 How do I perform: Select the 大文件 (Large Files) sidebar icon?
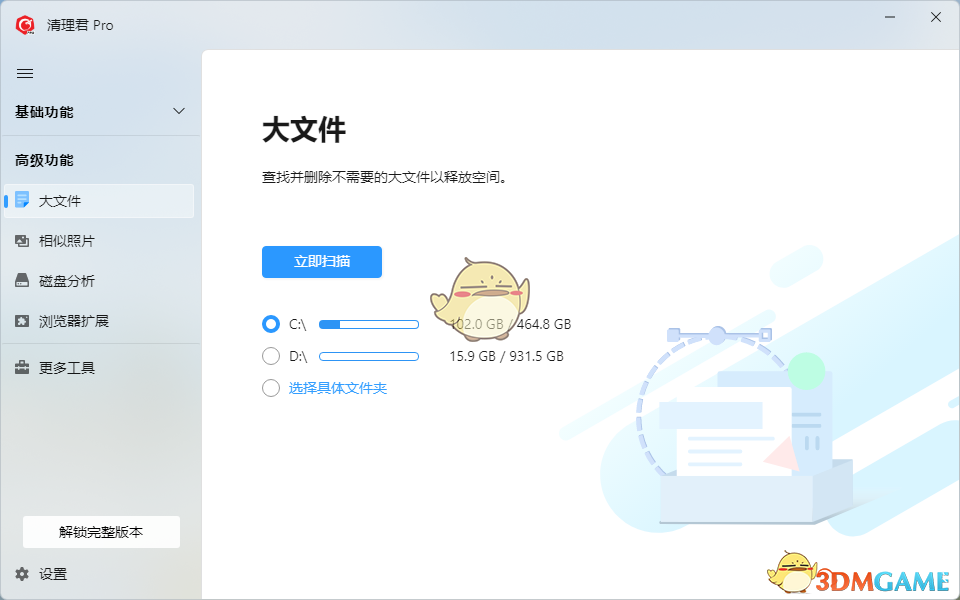[x=22, y=201]
